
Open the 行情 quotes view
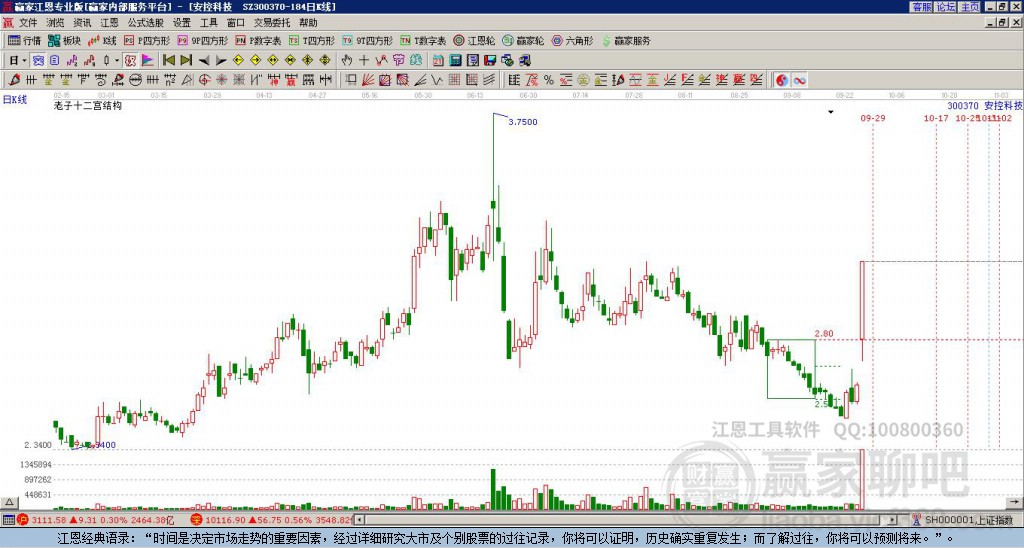[25, 40]
